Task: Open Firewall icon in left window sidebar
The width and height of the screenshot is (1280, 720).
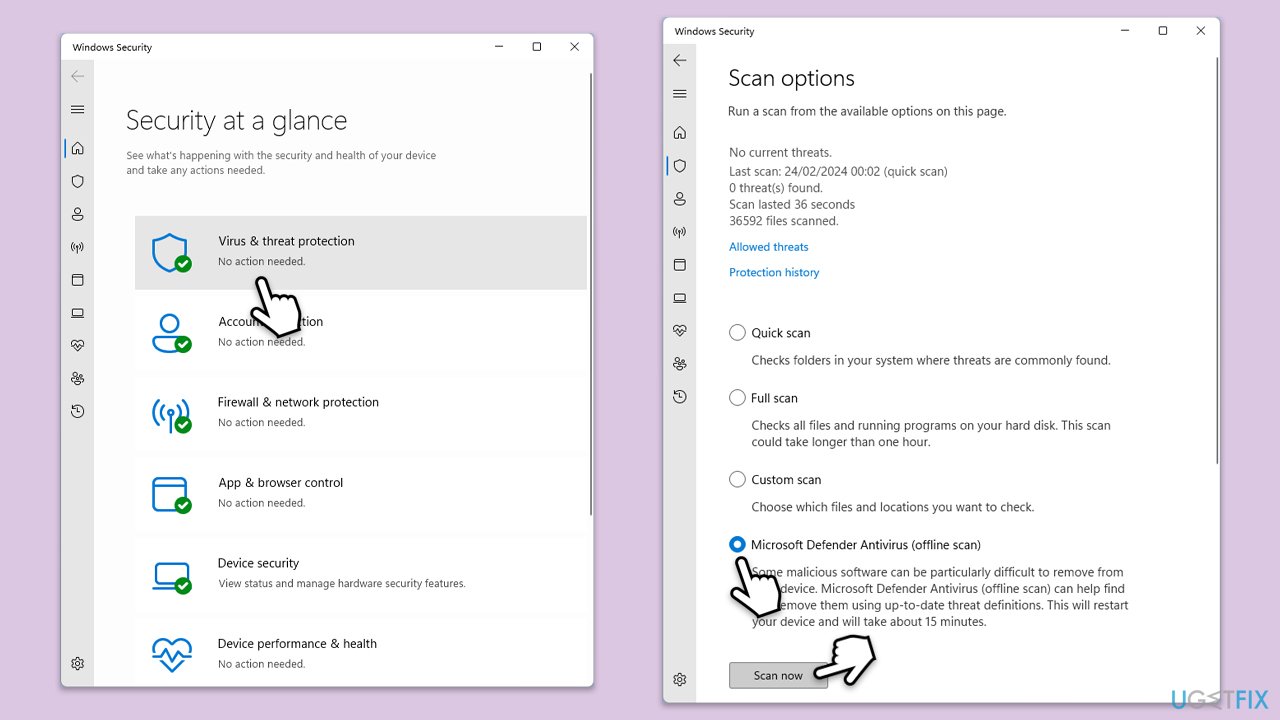Action: [x=78, y=247]
